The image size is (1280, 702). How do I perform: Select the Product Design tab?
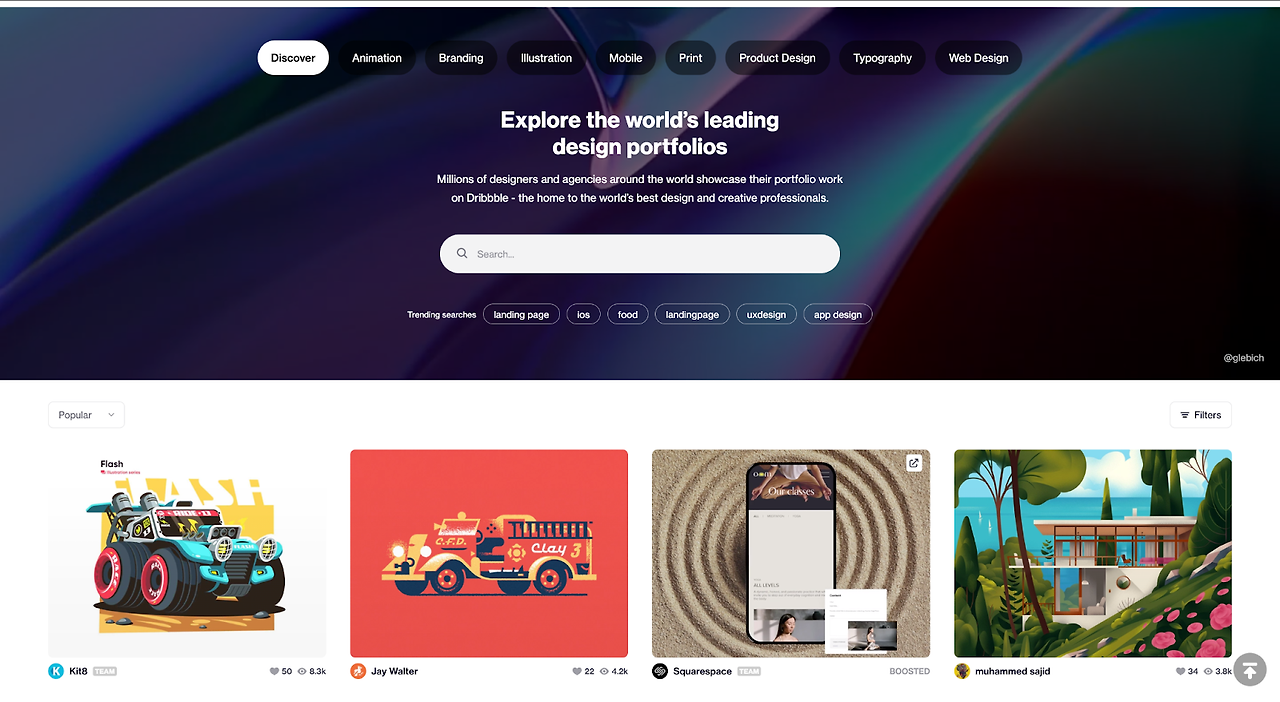pos(777,58)
